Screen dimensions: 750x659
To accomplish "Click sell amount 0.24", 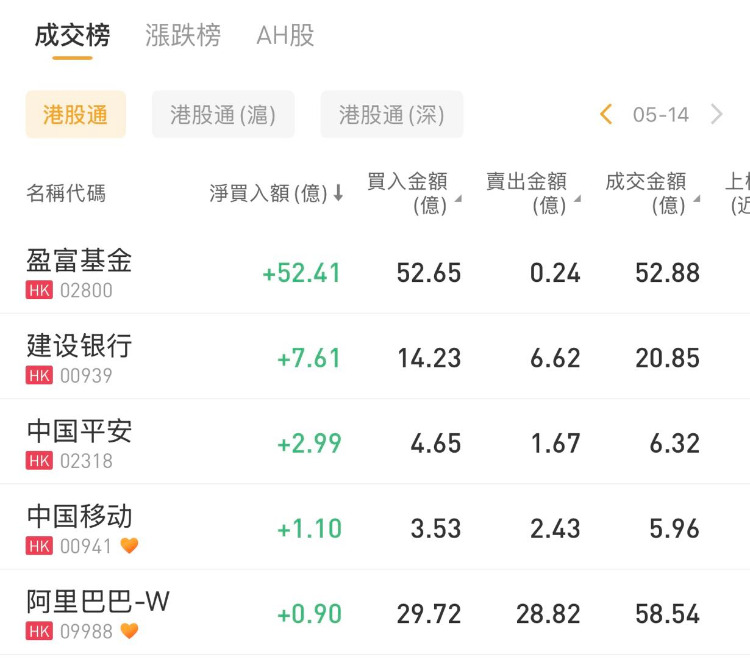I will click(555, 273).
